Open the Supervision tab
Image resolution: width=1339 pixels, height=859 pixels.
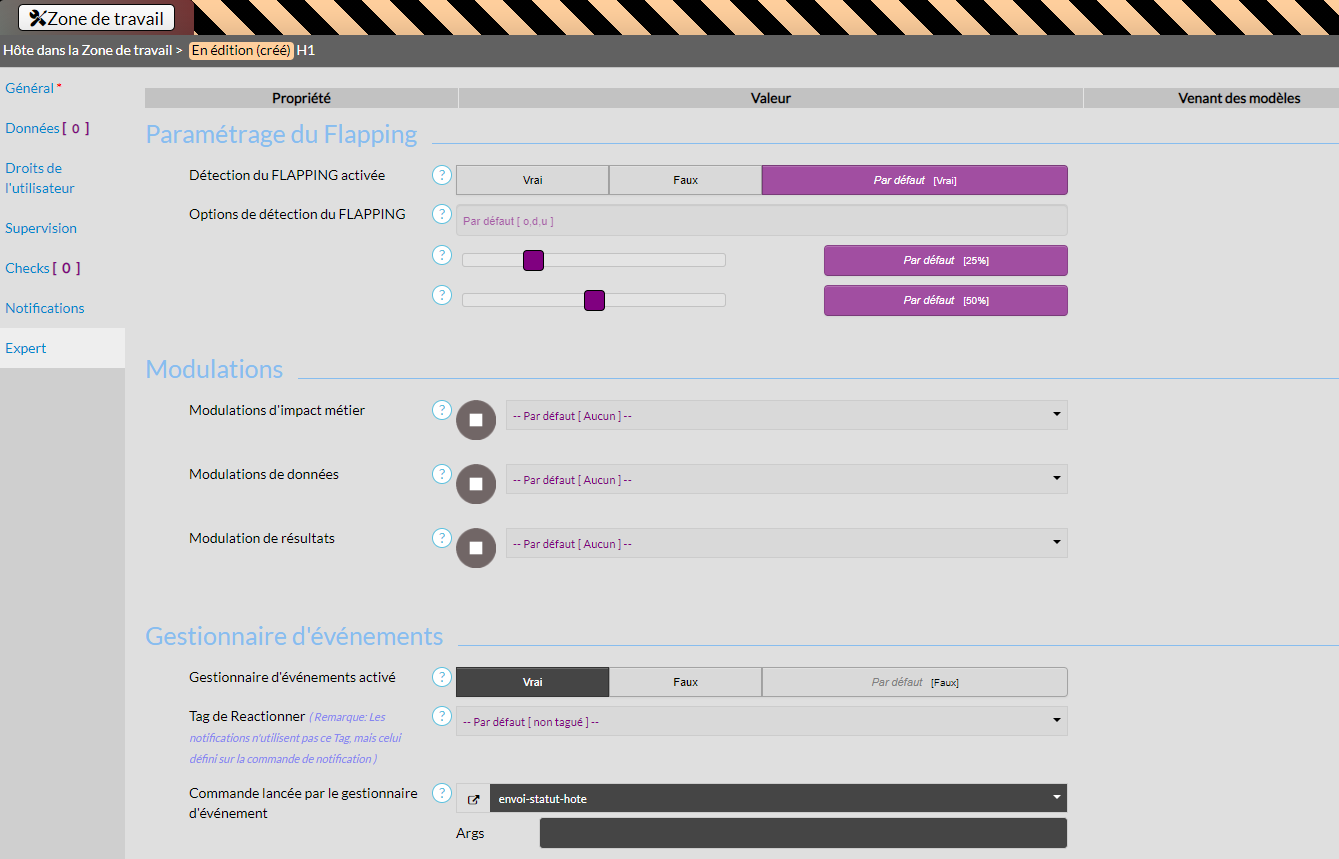(x=41, y=228)
